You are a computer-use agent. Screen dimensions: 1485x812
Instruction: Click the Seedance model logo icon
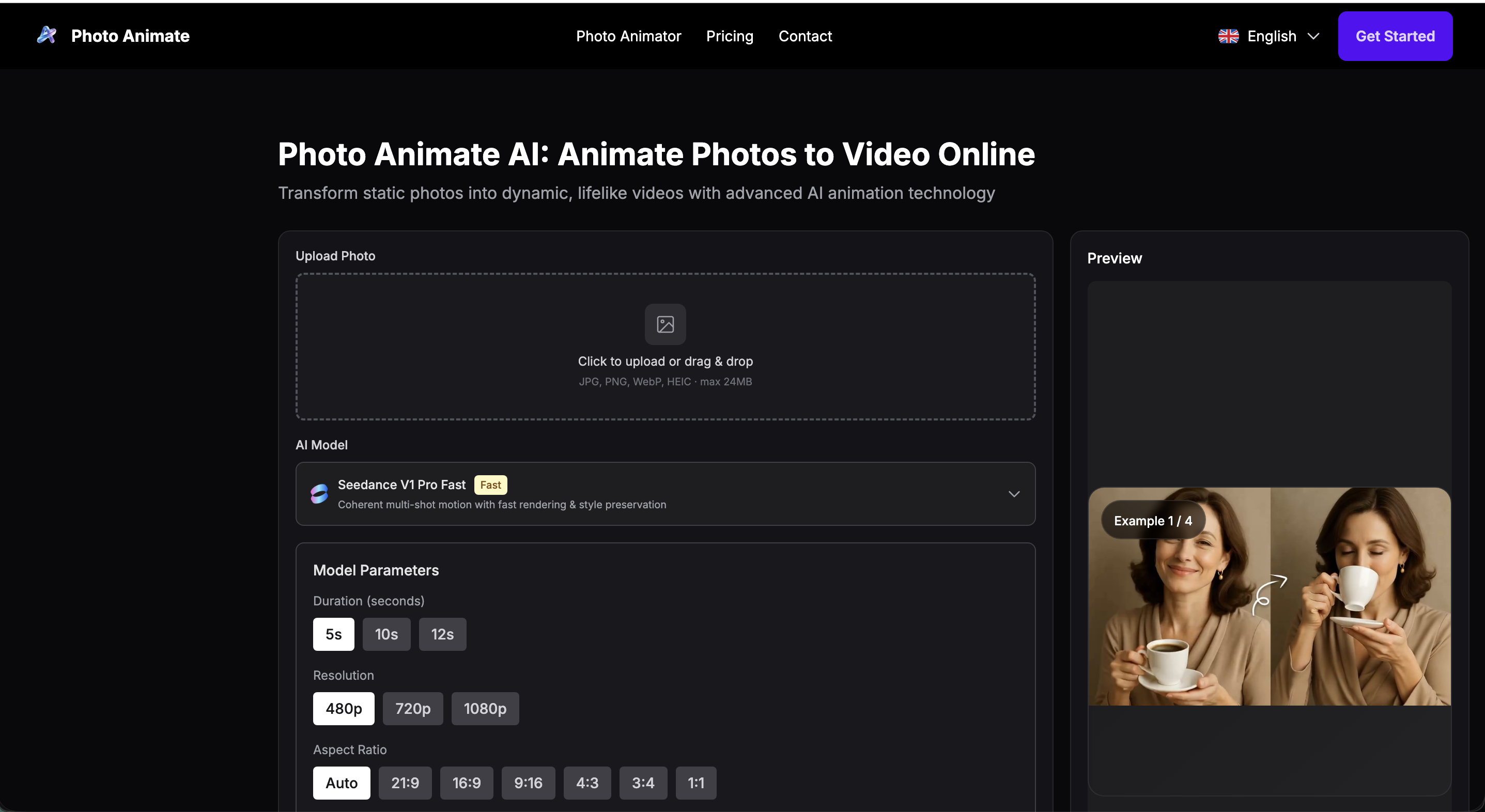pyautogui.click(x=319, y=493)
